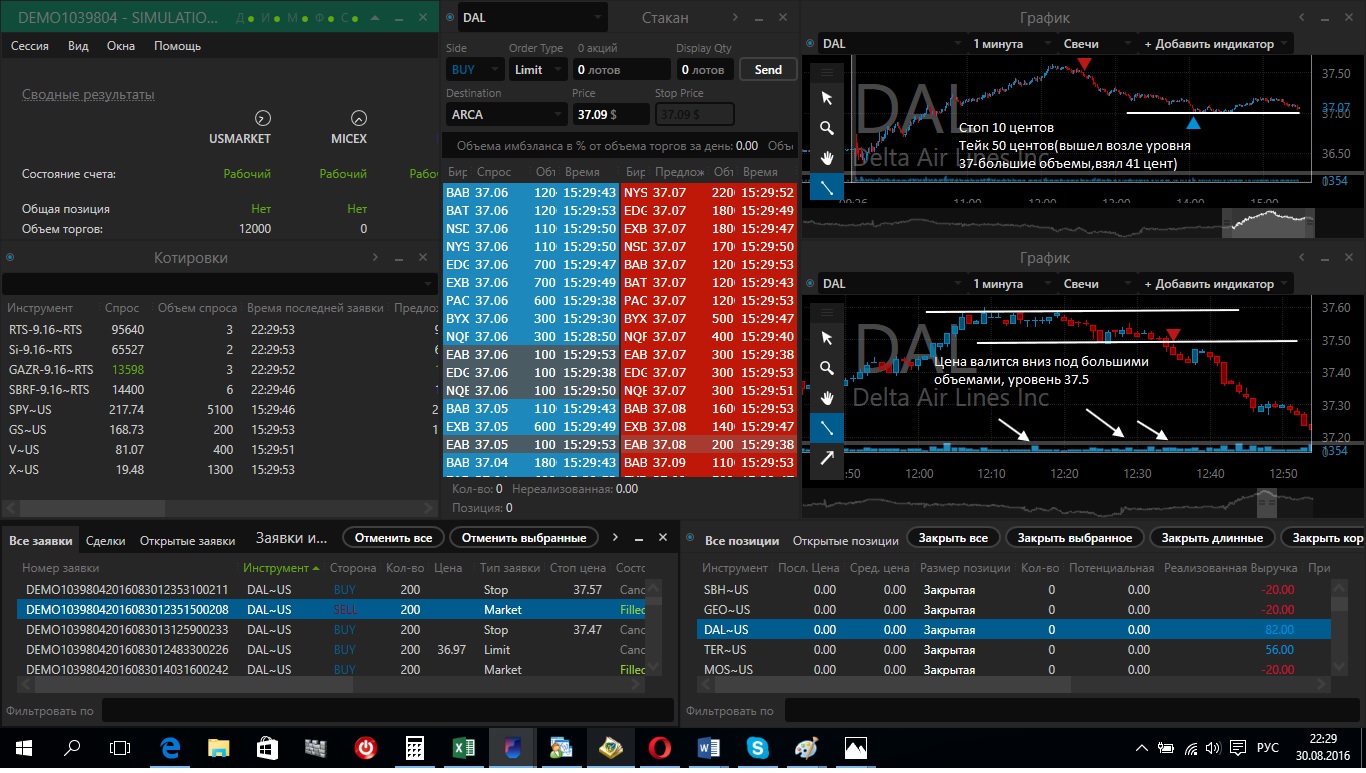Open Windows Store from taskbar
Image resolution: width=1366 pixels, height=773 pixels.
coord(267,748)
